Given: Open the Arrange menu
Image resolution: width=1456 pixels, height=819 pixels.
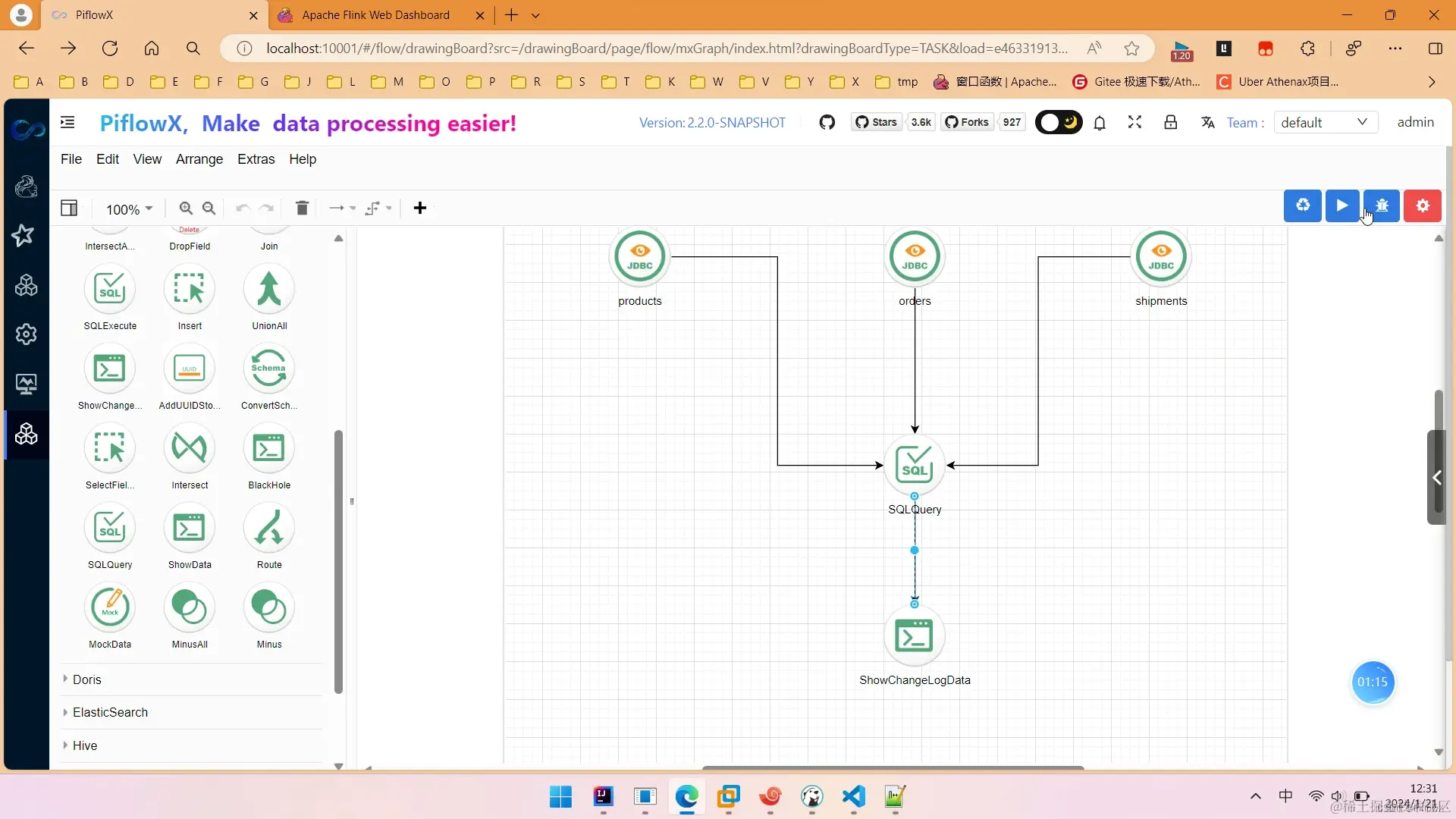Looking at the screenshot, I should [199, 159].
